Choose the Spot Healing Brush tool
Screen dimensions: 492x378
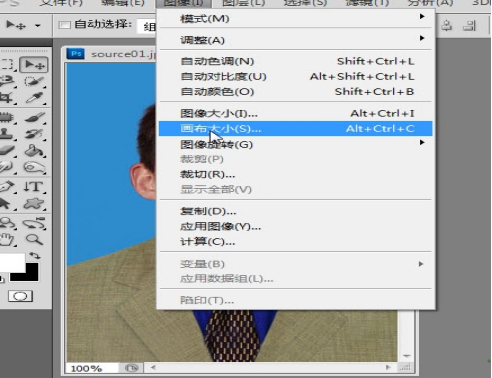(7, 117)
